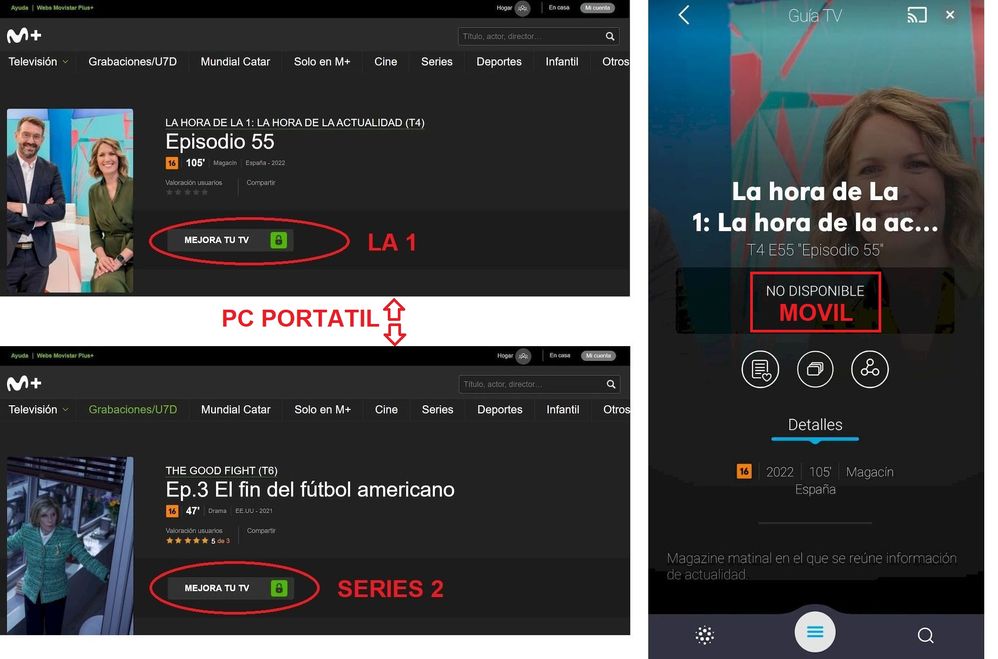Screen dimensions: 998x659
Task: Rate The Good Fight using the star rating
Action: click(187, 541)
